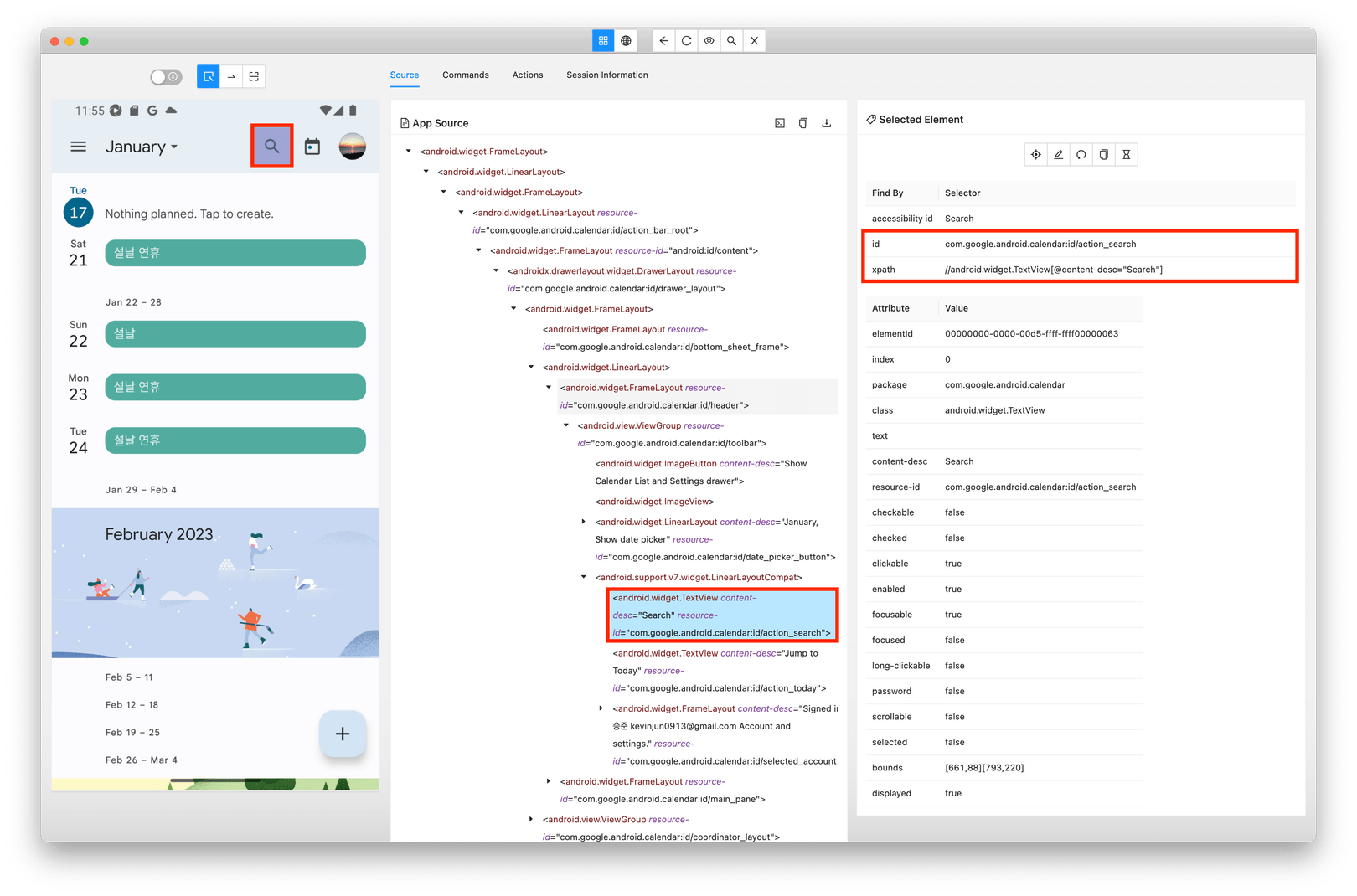Expand the coordinator_layout ViewGroup node
This screenshot has width=1357, height=896.
[531, 819]
